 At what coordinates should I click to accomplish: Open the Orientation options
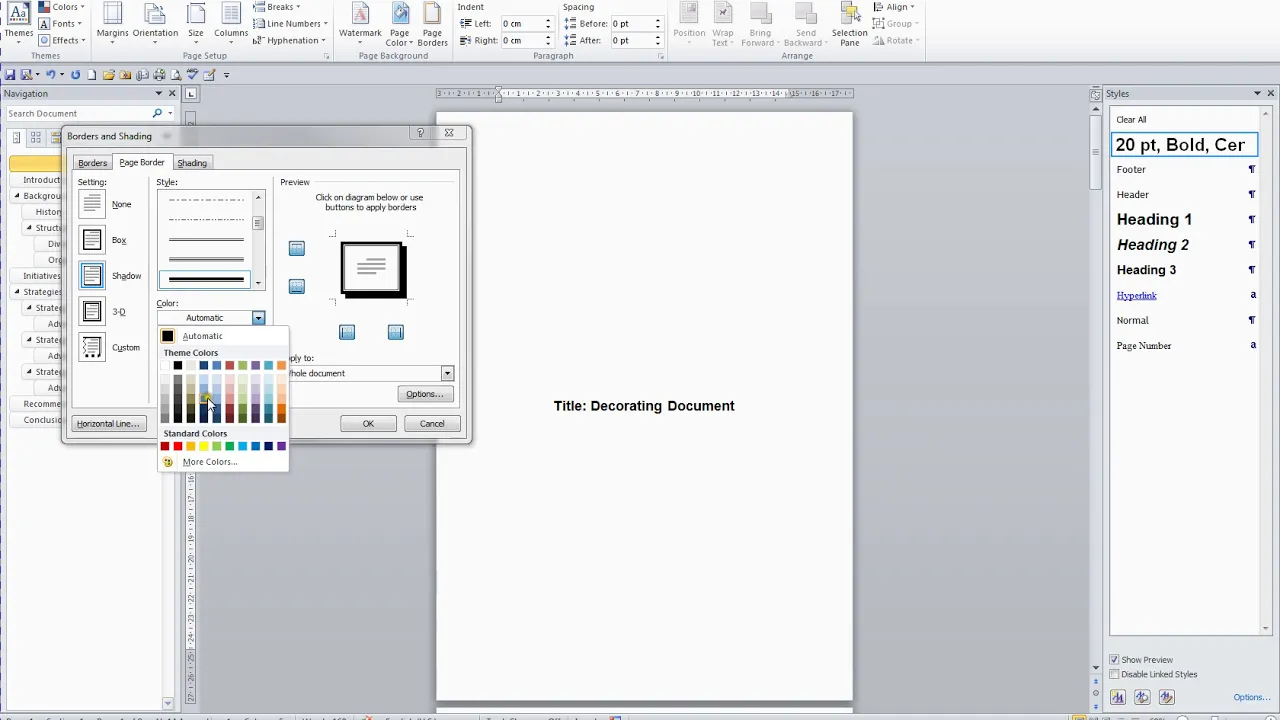point(155,24)
